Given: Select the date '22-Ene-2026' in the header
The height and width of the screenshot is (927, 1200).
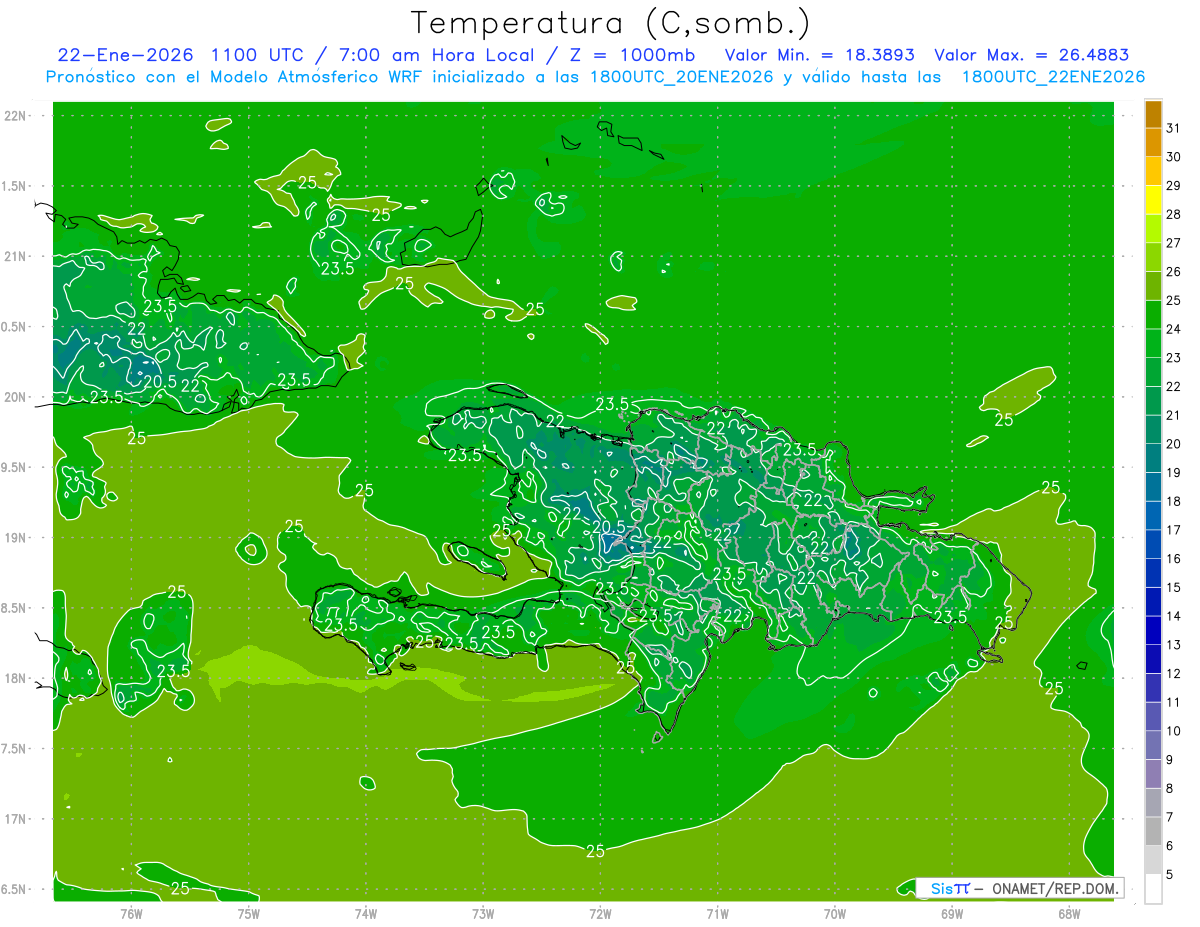Looking at the screenshot, I should (126, 55).
